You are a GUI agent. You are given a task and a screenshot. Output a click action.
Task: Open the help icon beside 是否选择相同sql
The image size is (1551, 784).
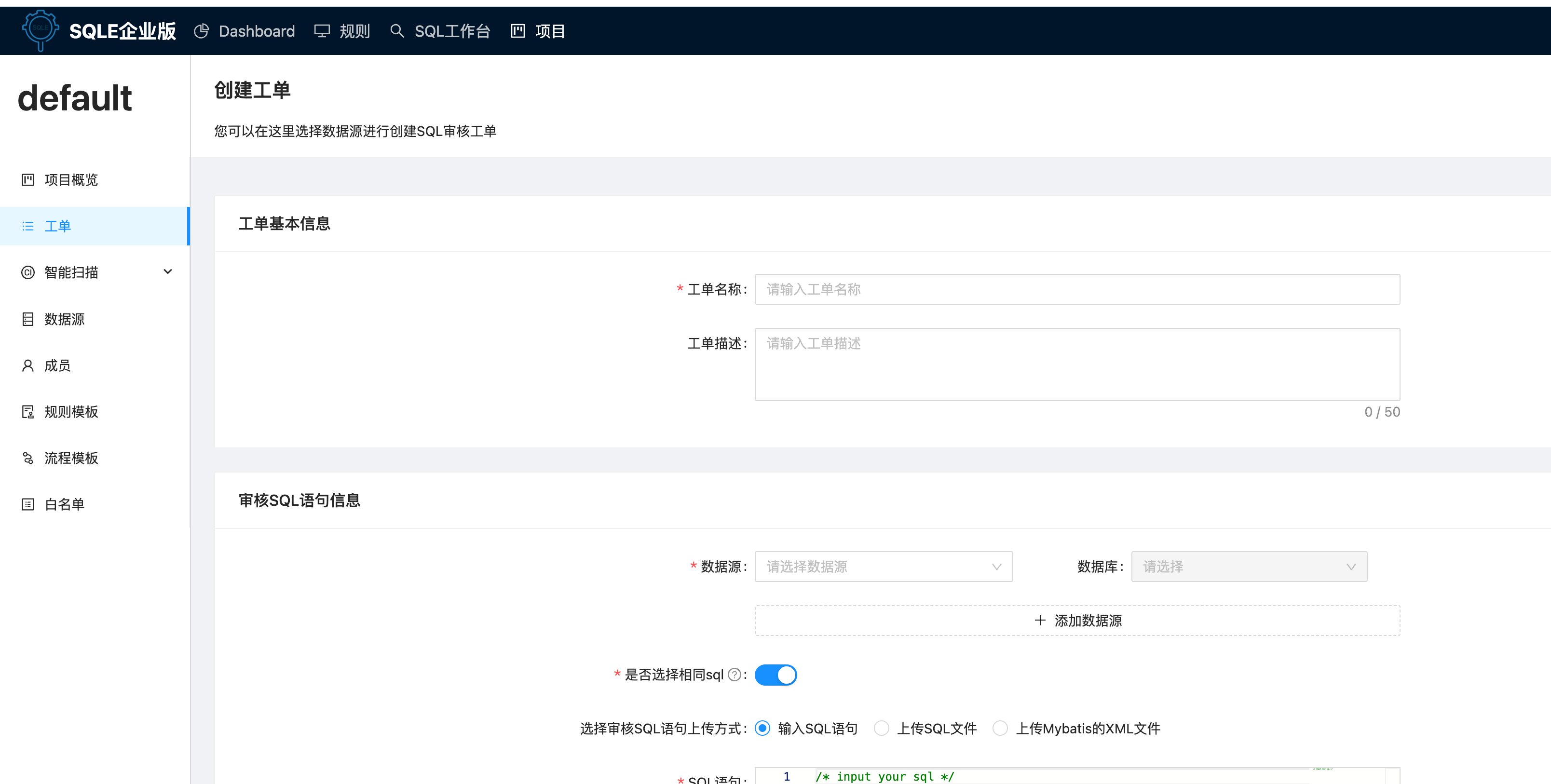click(735, 675)
